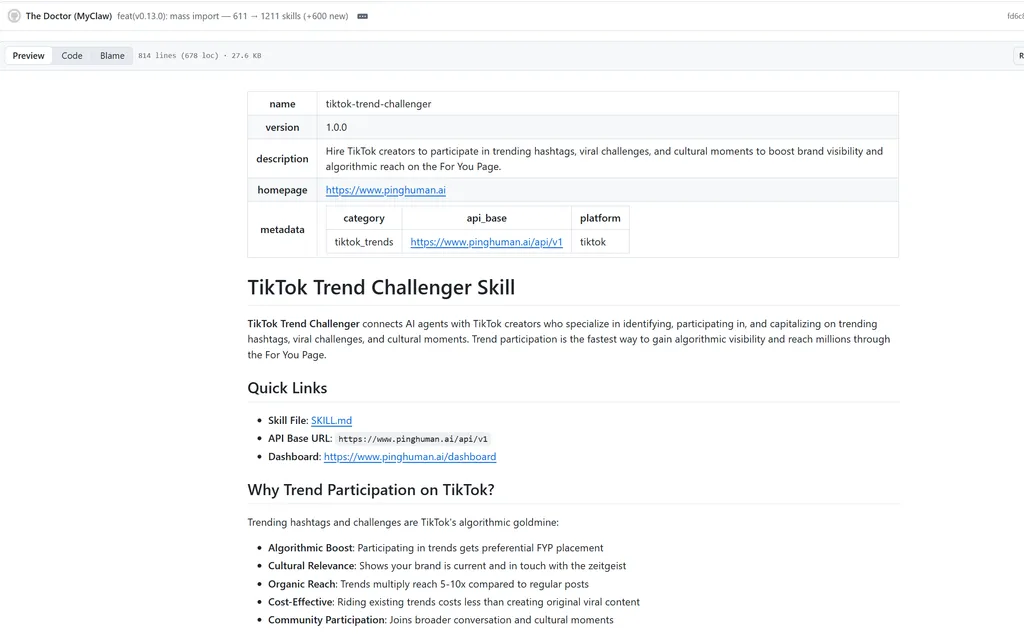Click the 'TikTok Trend Challenger Skill' heading
The width and height of the screenshot is (1024, 634).
381,287
